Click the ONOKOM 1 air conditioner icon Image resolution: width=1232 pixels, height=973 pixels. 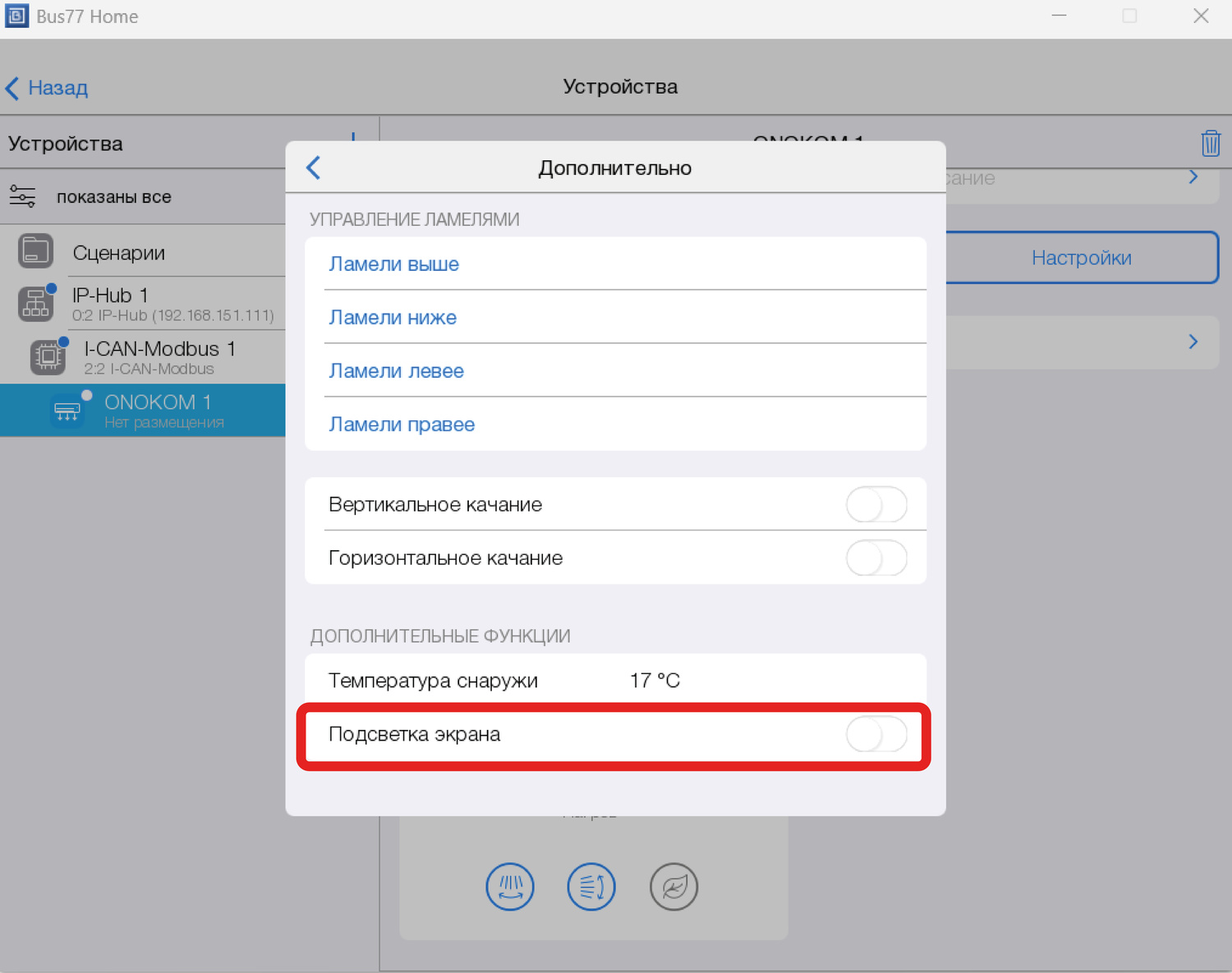[x=67, y=411]
